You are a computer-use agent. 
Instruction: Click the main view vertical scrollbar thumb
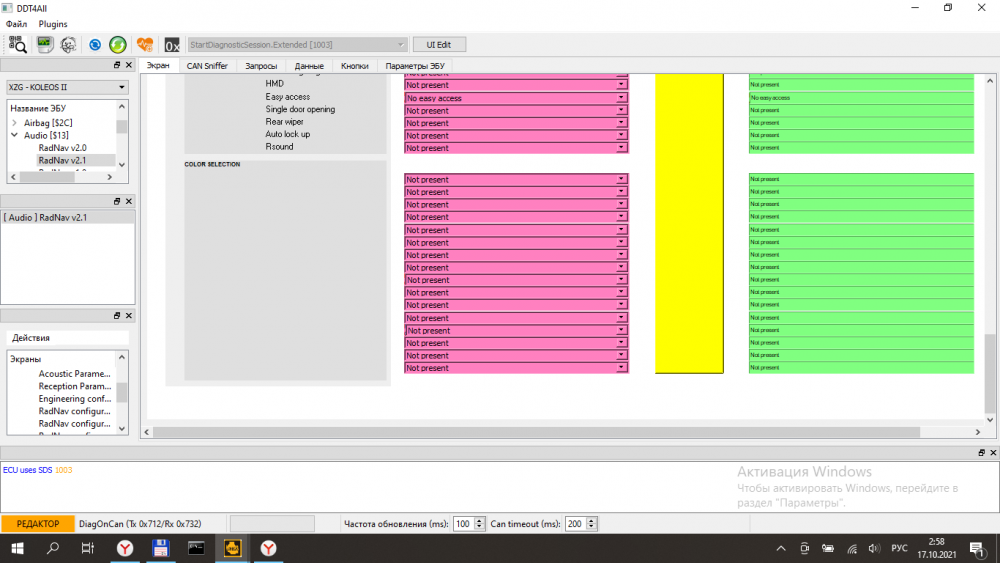pos(990,374)
